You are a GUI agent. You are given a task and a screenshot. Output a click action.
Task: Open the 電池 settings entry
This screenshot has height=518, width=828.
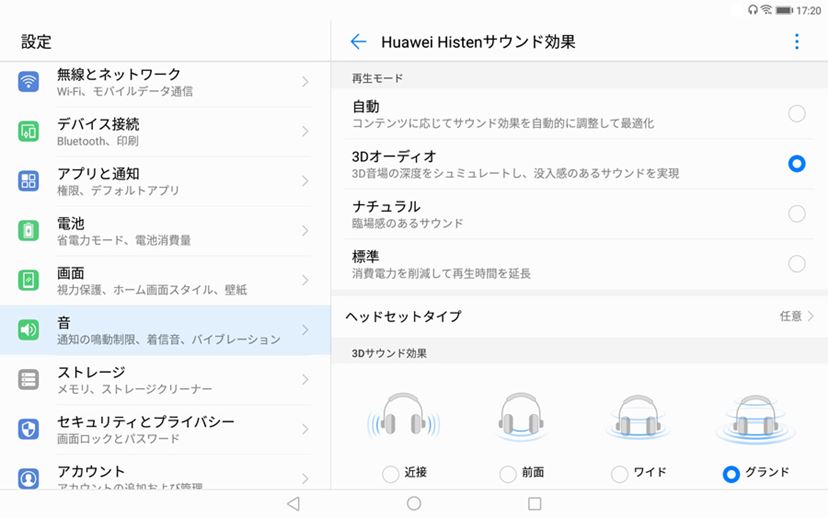click(165, 231)
